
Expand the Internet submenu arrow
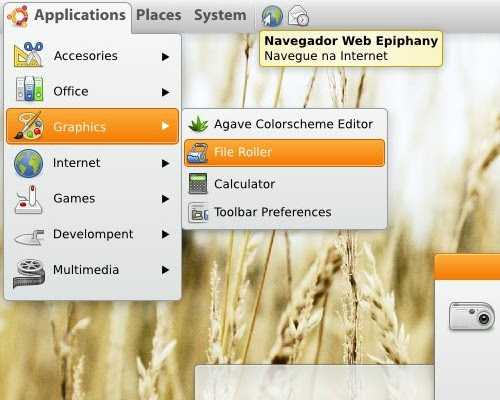click(165, 163)
